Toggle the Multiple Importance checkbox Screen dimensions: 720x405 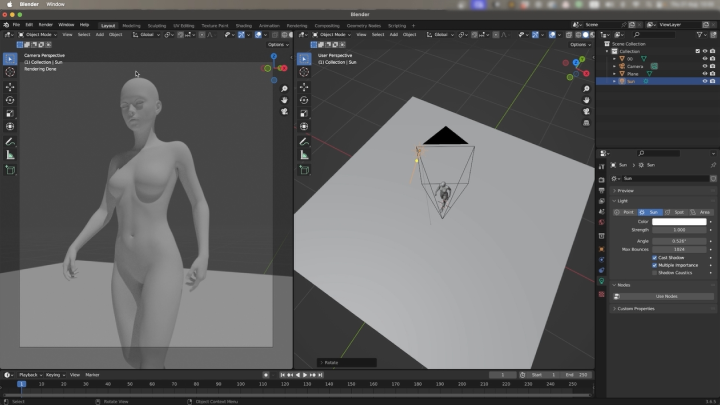pos(655,265)
